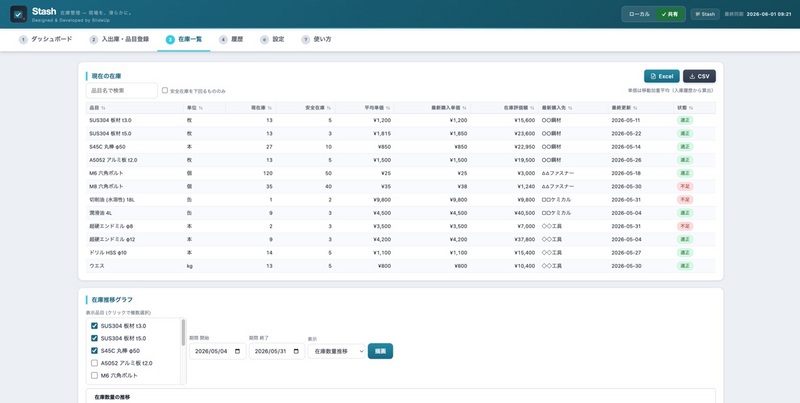Sort by 単位 column sort icon

point(201,108)
